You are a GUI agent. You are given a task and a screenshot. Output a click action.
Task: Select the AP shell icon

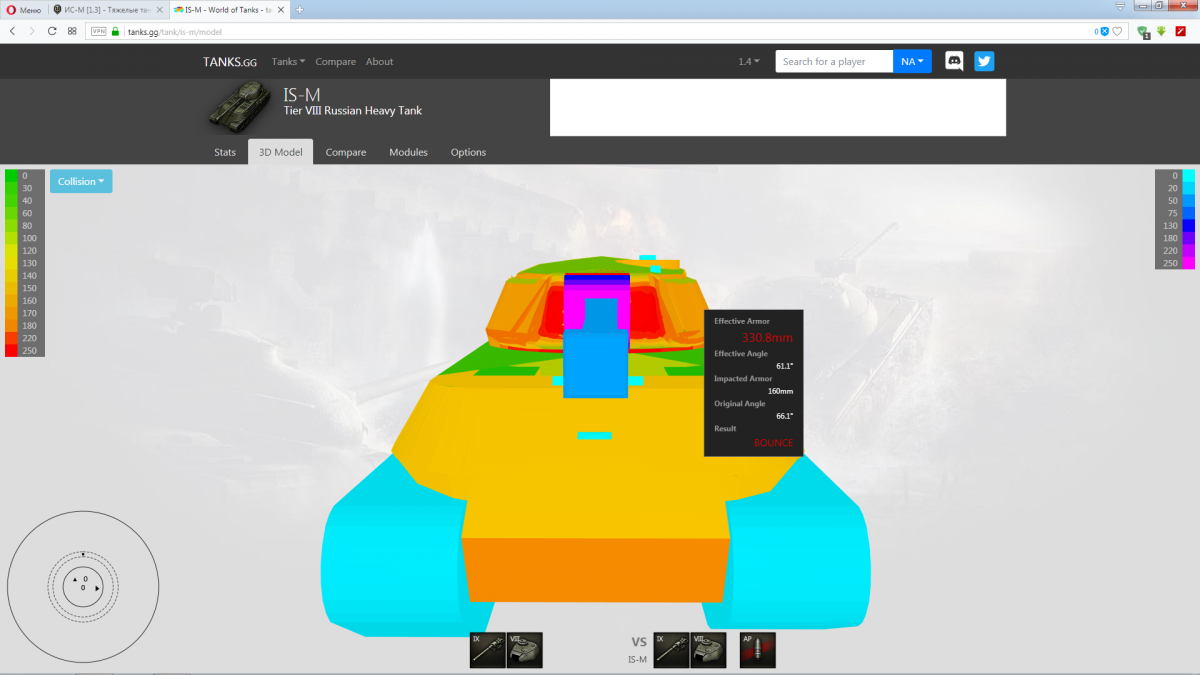point(757,650)
